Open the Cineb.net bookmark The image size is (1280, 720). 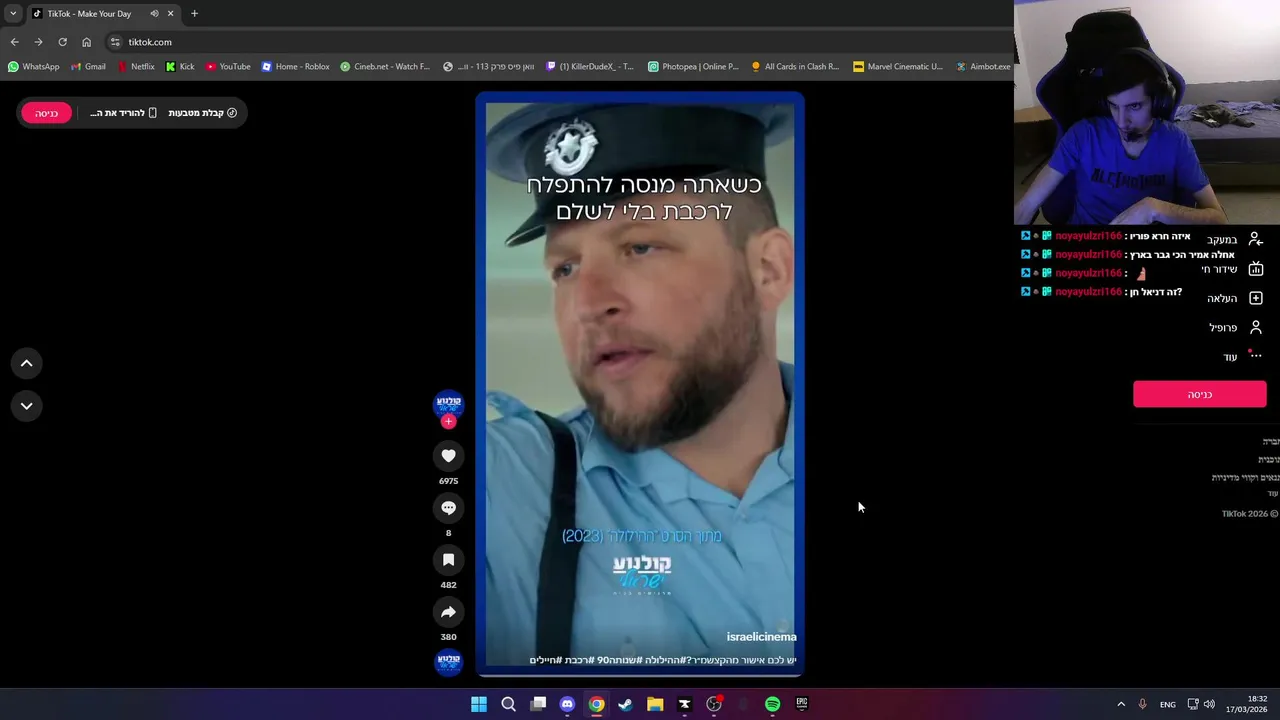point(385,67)
